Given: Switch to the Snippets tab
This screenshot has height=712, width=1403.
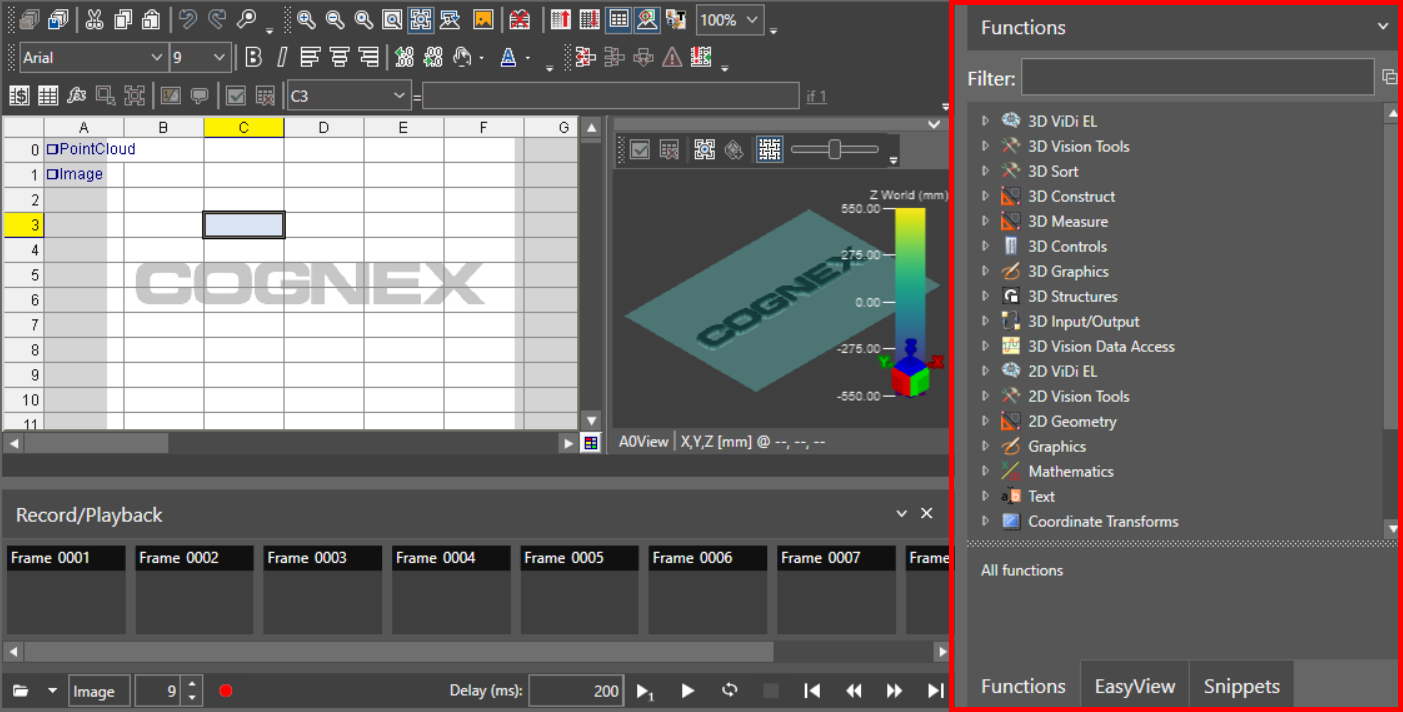Looking at the screenshot, I should point(1241,686).
